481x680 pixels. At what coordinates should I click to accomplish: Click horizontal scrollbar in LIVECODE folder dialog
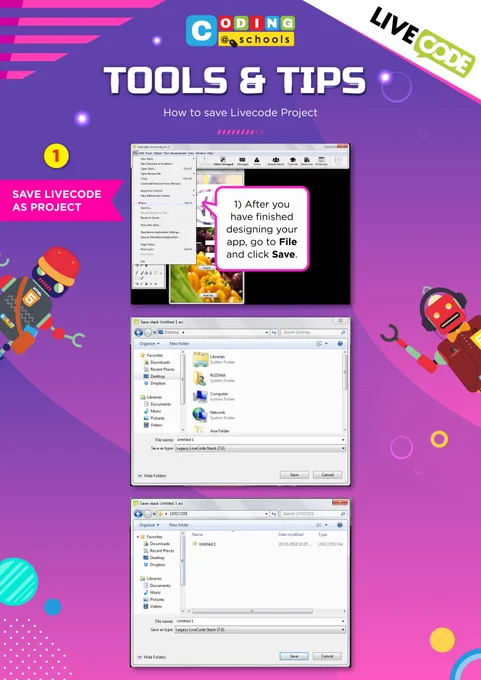tap(252, 611)
